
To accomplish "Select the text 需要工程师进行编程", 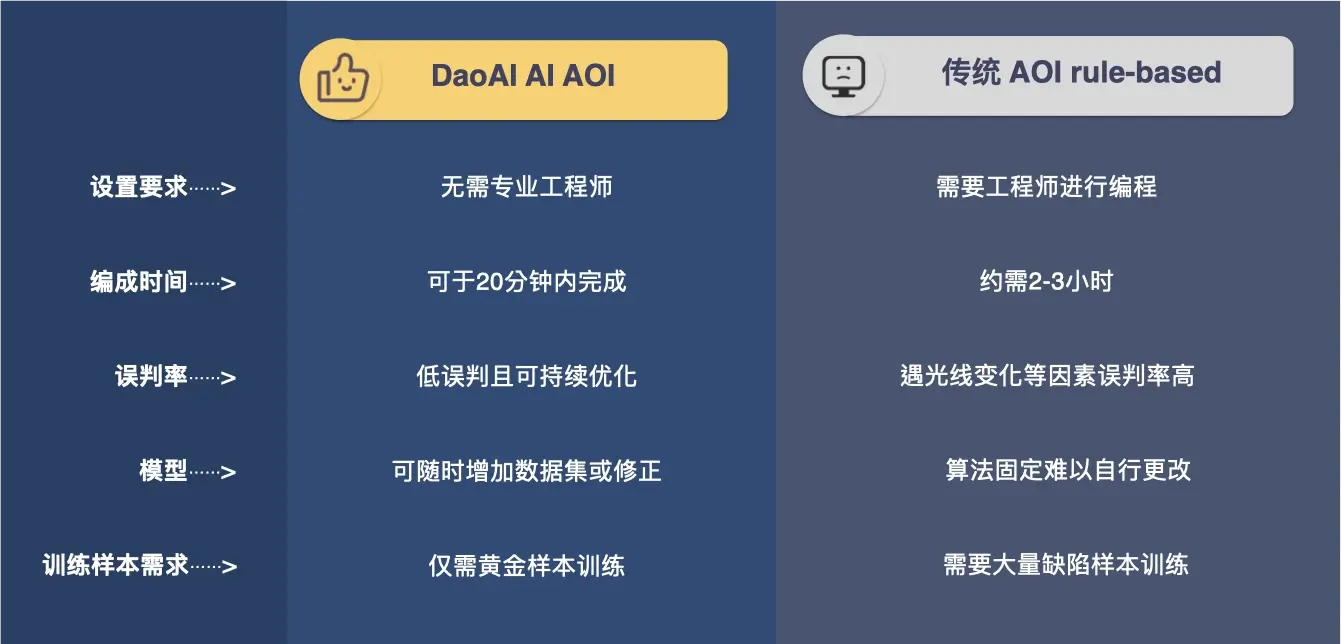I will (1047, 187).
